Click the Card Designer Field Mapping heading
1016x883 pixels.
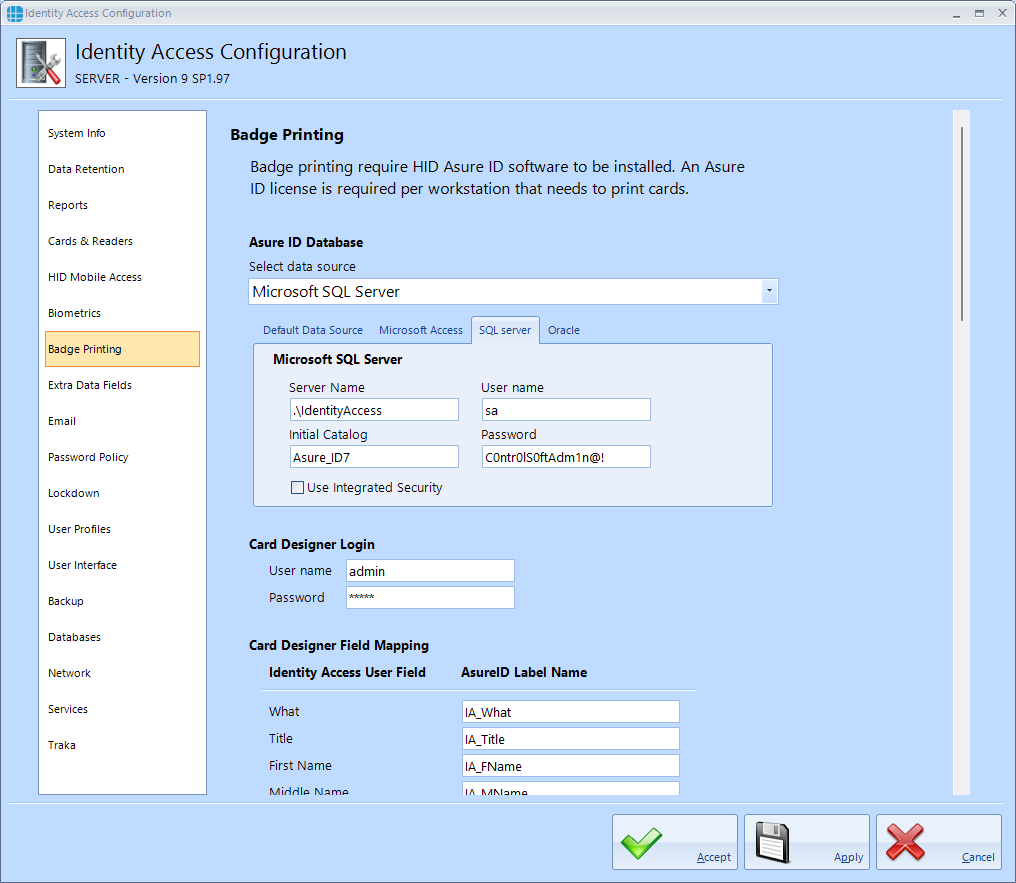[339, 645]
